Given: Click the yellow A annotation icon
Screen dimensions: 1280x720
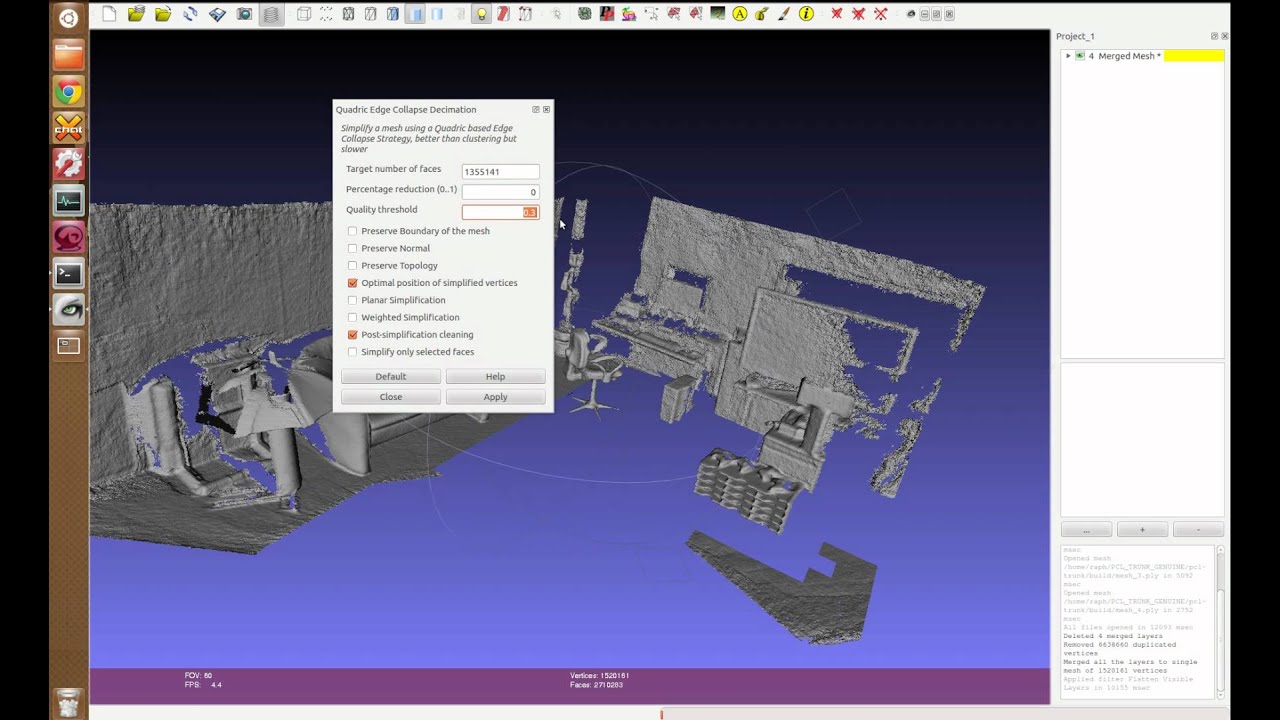Looking at the screenshot, I should 740,14.
